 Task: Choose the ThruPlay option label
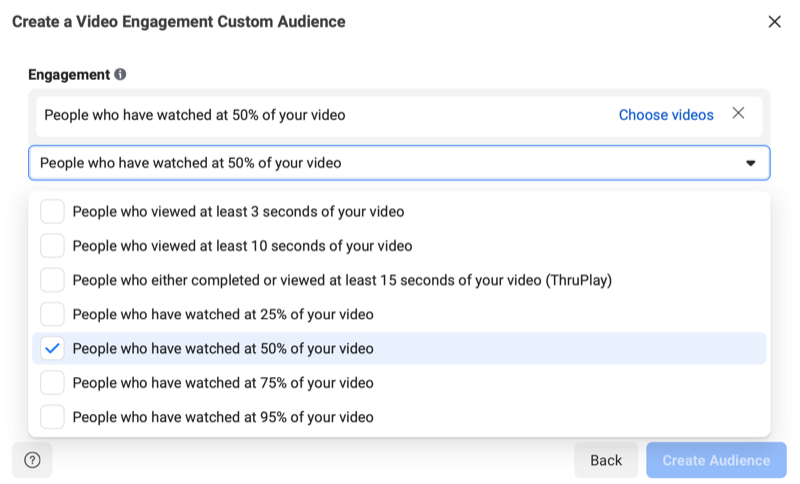pos(342,280)
